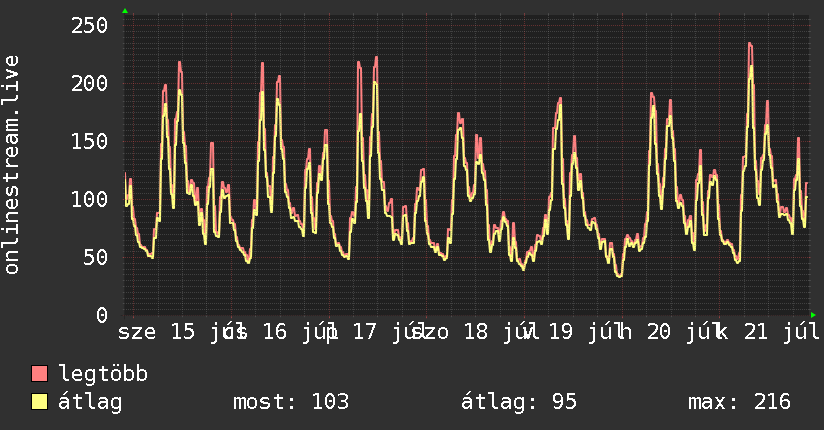Click the 18 júl date marker
Screen dimensions: 824x430
pyautogui.click(x=501, y=332)
